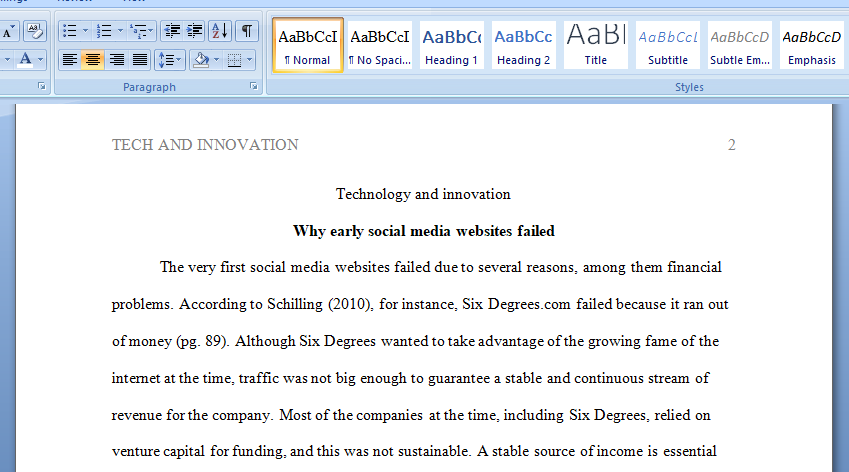
Task: Apply bullet list formatting
Action: (69, 31)
